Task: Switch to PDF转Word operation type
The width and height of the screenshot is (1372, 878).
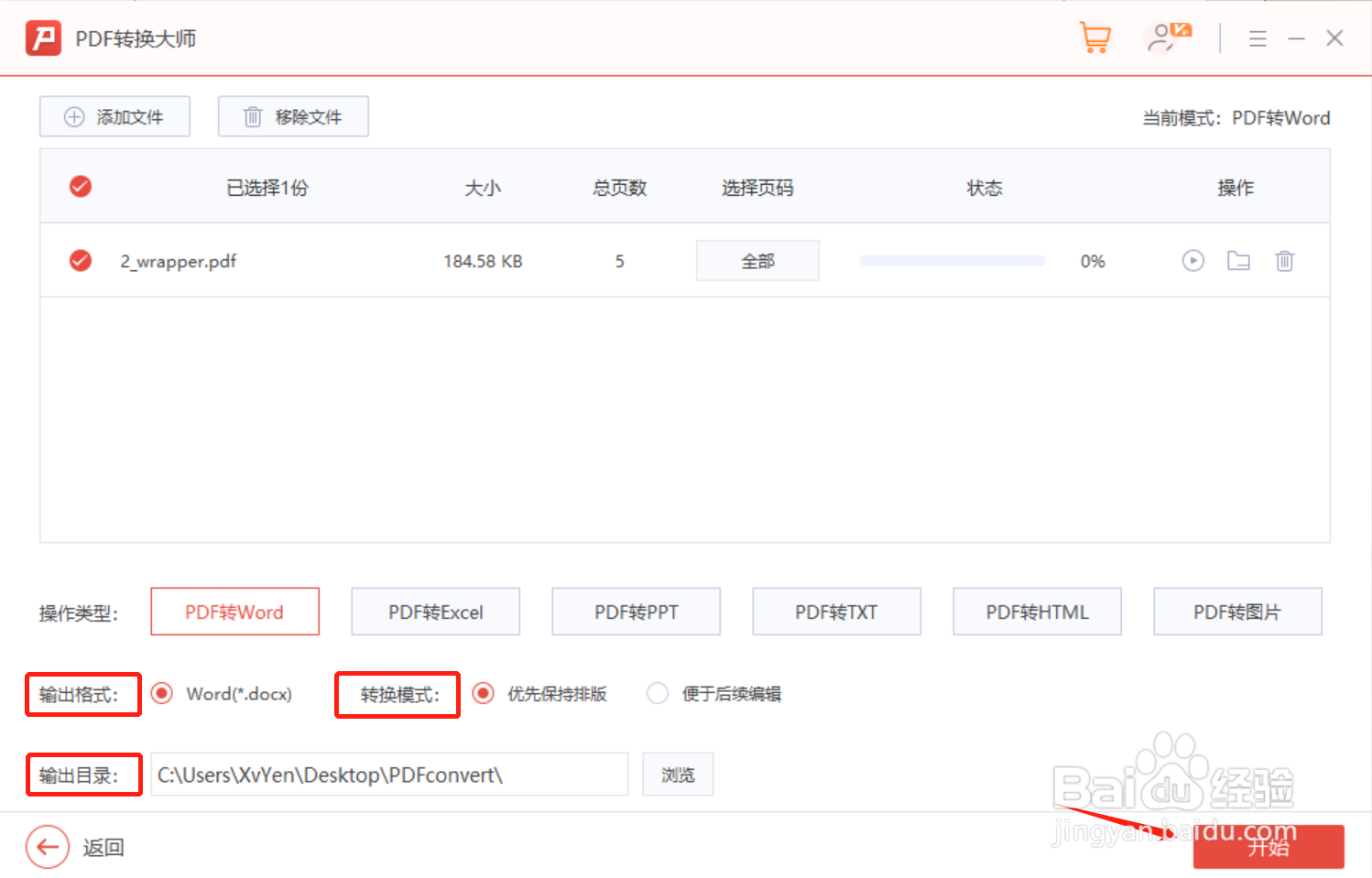Action: [234, 612]
